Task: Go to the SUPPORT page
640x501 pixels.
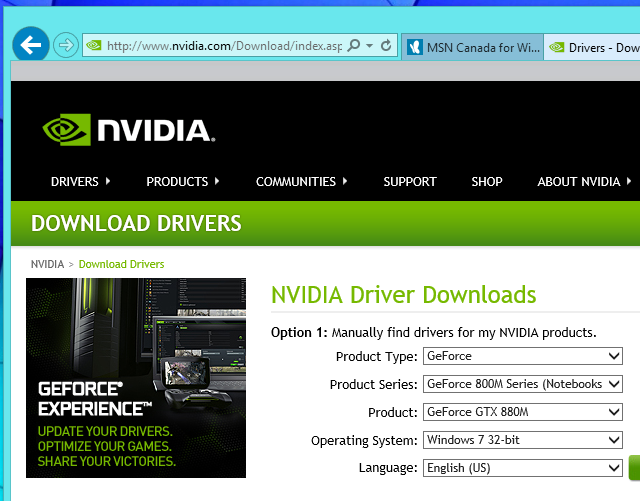Action: tap(410, 181)
